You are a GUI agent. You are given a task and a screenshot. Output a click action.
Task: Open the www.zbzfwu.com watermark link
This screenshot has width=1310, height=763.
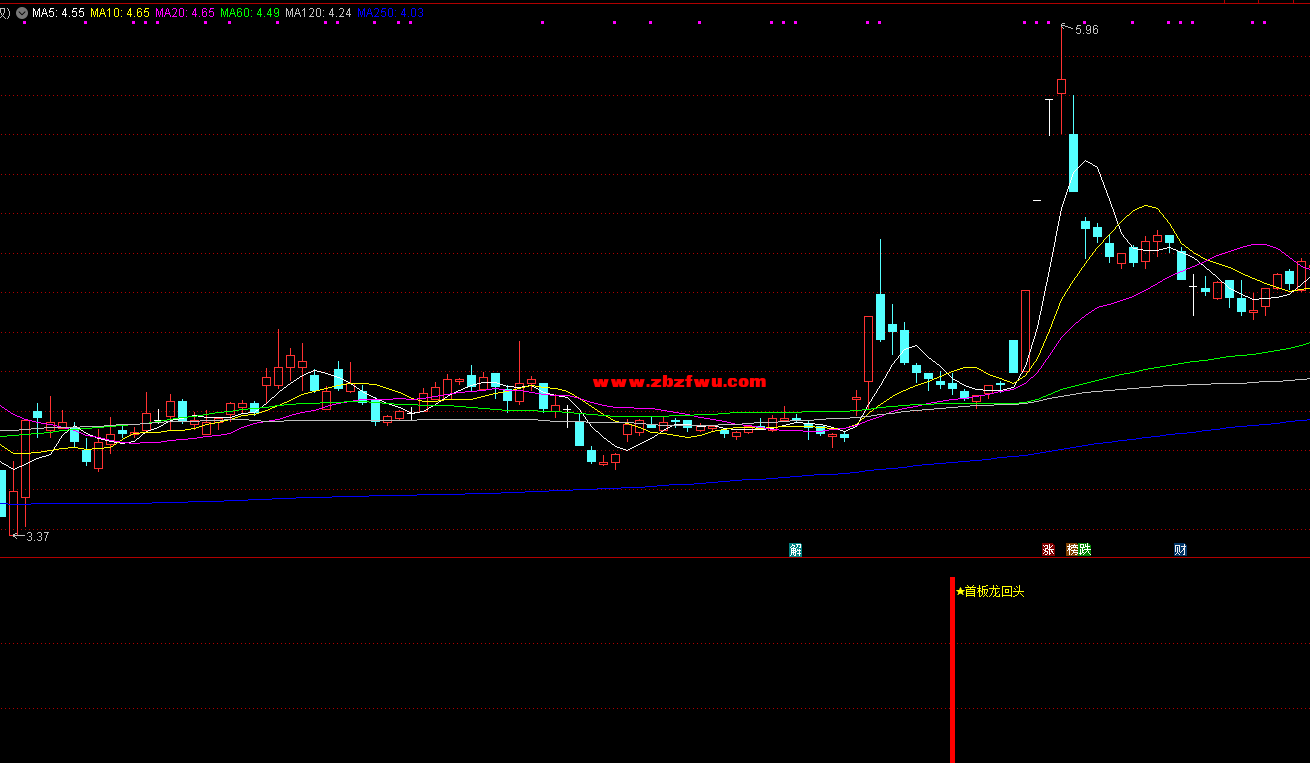(x=680, y=382)
